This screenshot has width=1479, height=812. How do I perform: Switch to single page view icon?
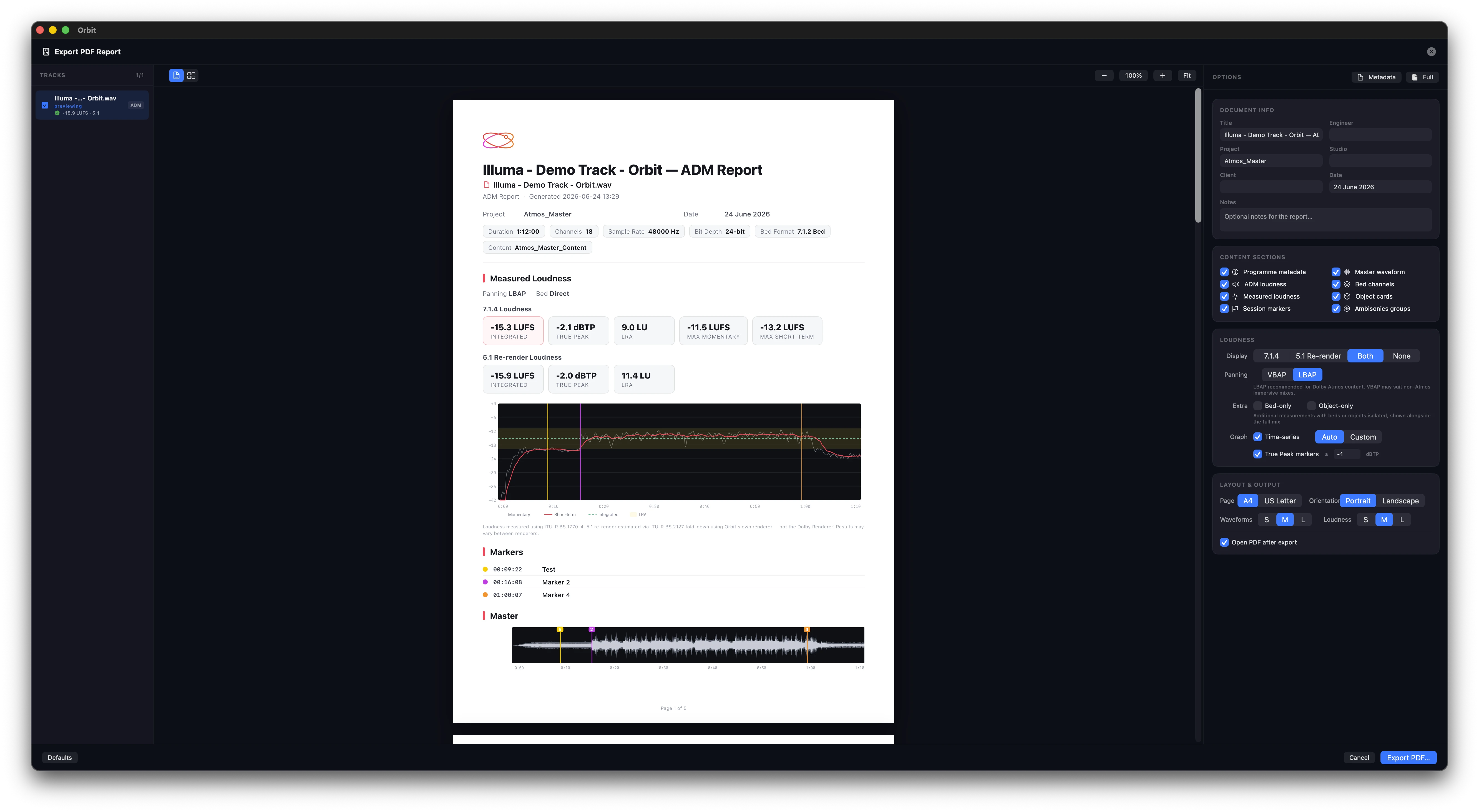click(x=176, y=75)
